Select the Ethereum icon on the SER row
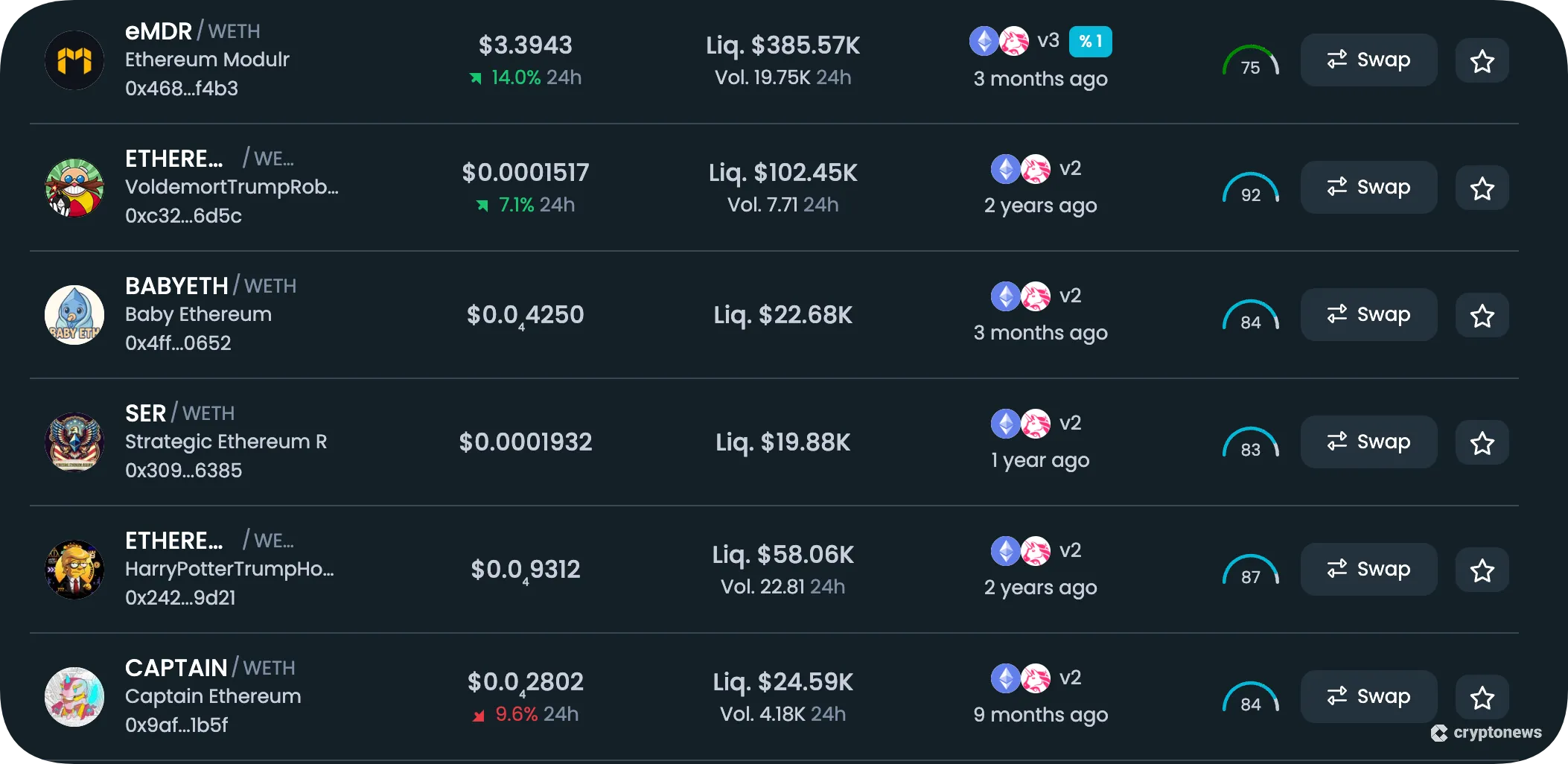Image resolution: width=1568 pixels, height=764 pixels. point(1006,423)
